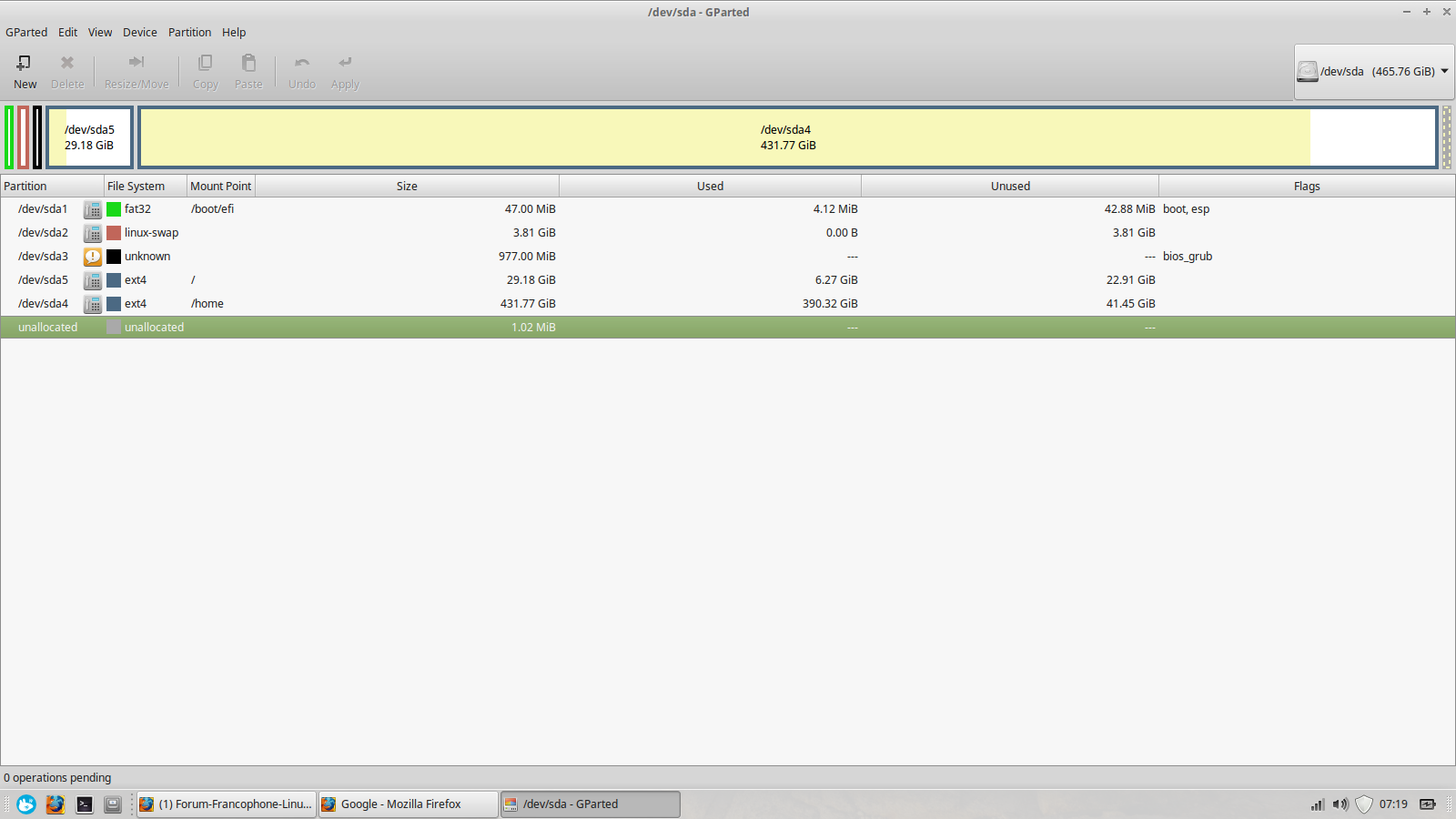This screenshot has height=819, width=1456.
Task: Click the Copy partition toolbar icon
Action: [206, 63]
